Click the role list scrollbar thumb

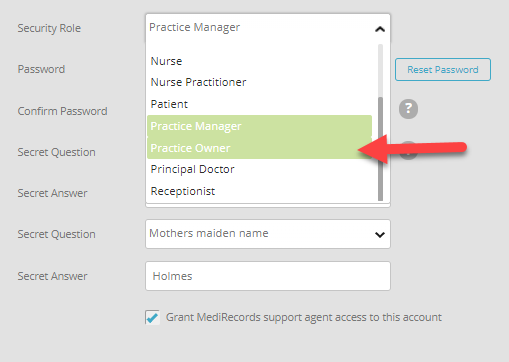(x=380, y=149)
